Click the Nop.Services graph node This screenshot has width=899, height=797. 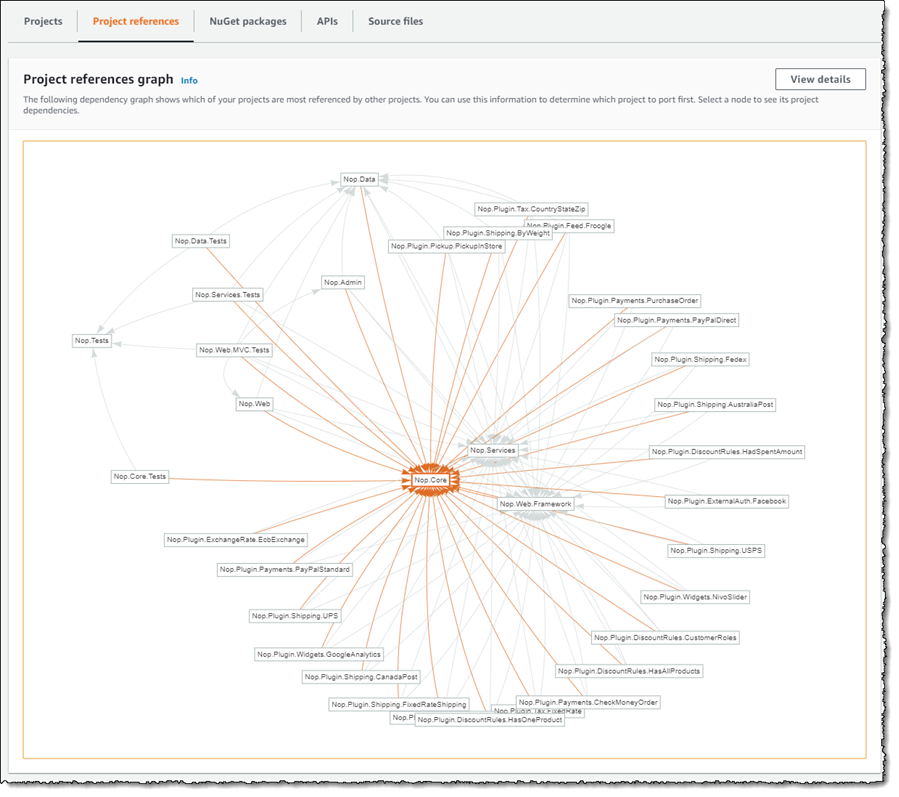coord(493,451)
